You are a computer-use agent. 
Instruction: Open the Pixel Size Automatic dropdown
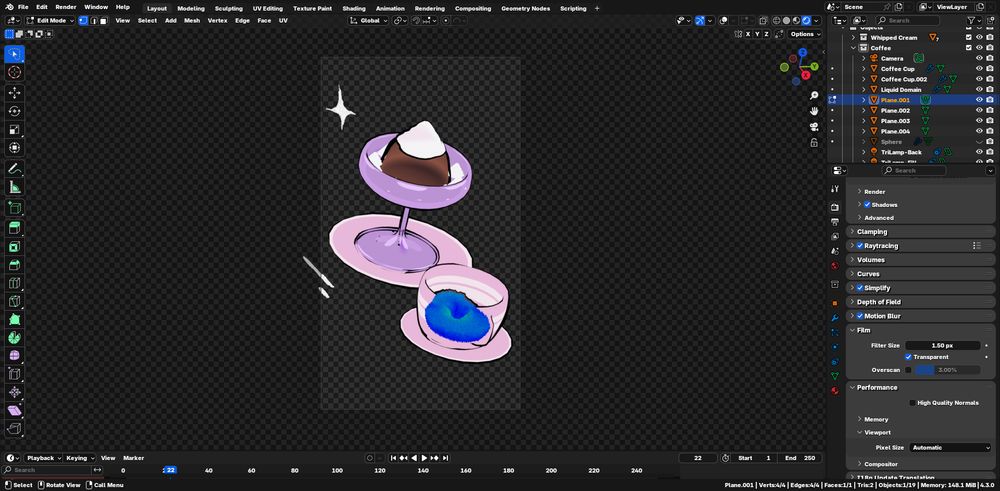tap(949, 448)
